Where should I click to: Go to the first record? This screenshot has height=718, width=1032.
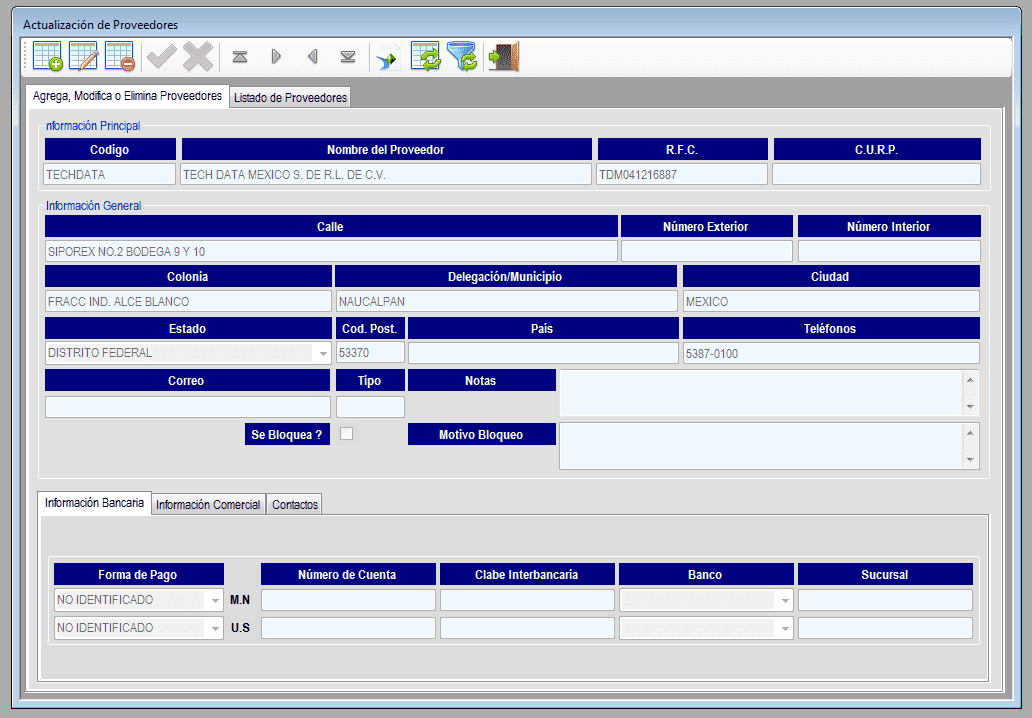point(240,57)
